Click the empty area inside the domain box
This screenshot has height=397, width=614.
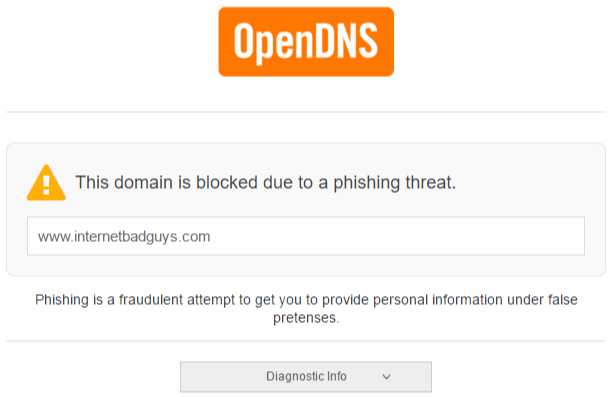coord(395,236)
